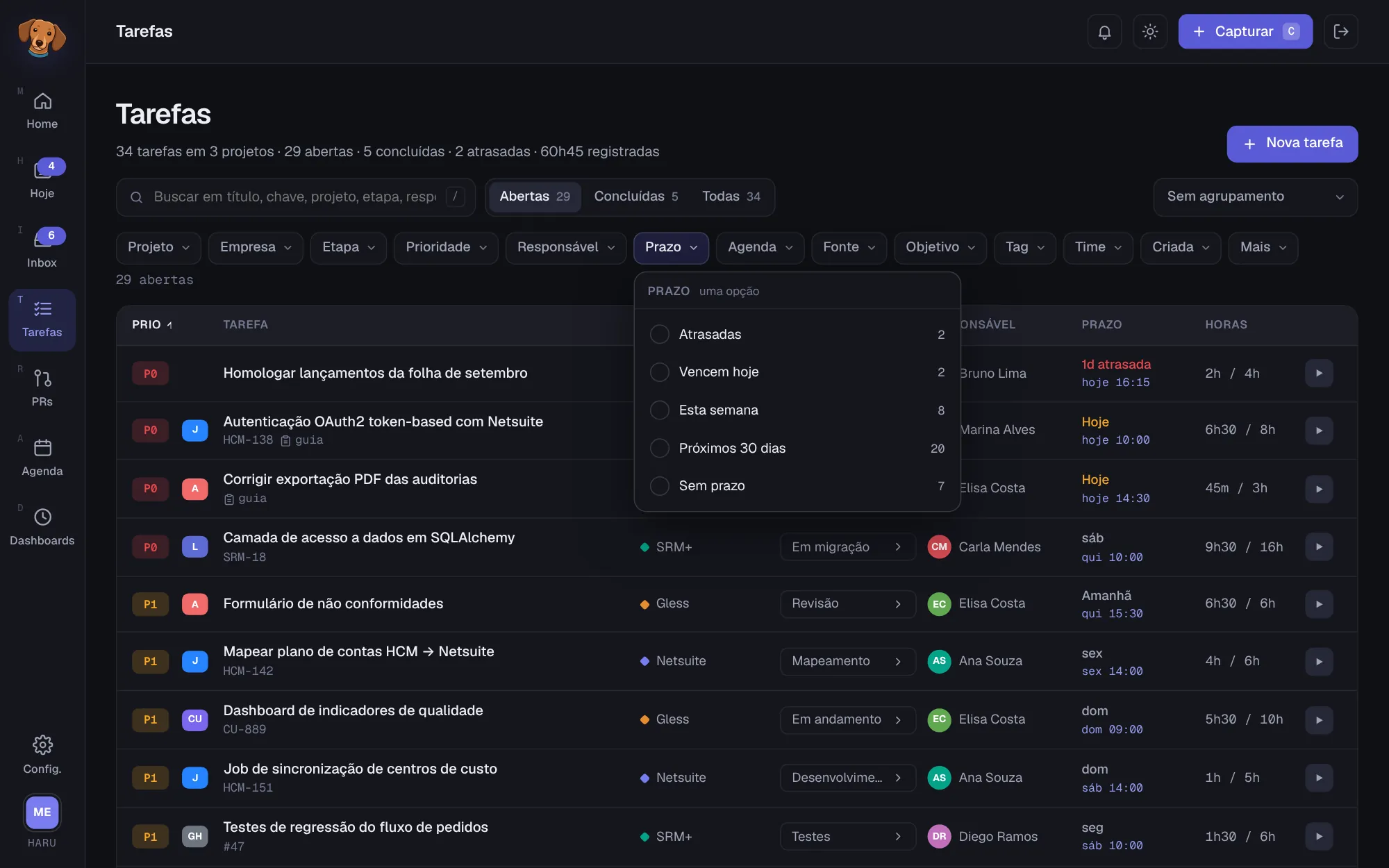The width and height of the screenshot is (1389, 868).
Task: Open Projeto filter dropdown
Action: pyautogui.click(x=158, y=248)
